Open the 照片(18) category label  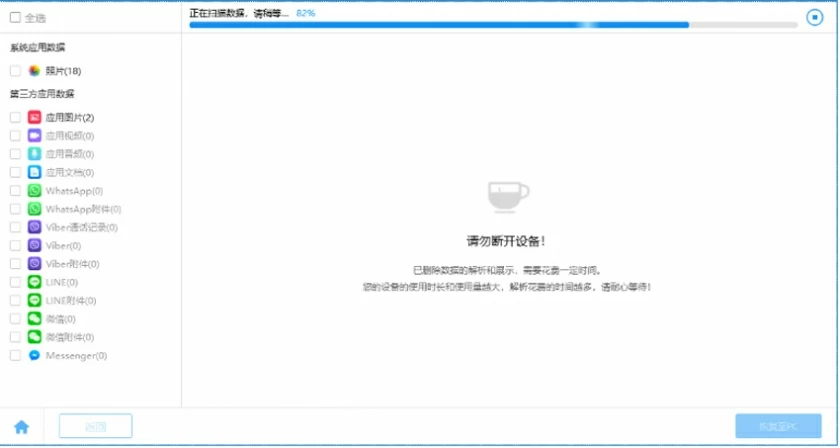click(63, 71)
